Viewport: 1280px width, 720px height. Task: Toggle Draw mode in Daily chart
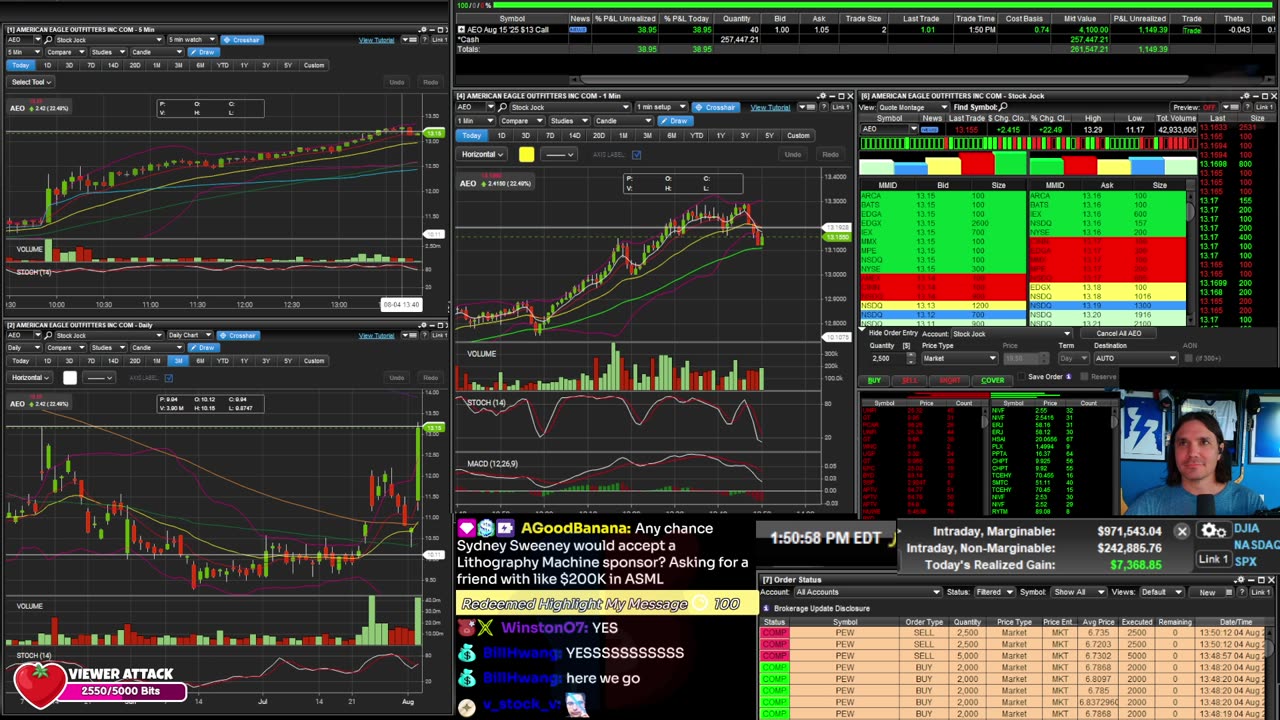(x=204, y=347)
